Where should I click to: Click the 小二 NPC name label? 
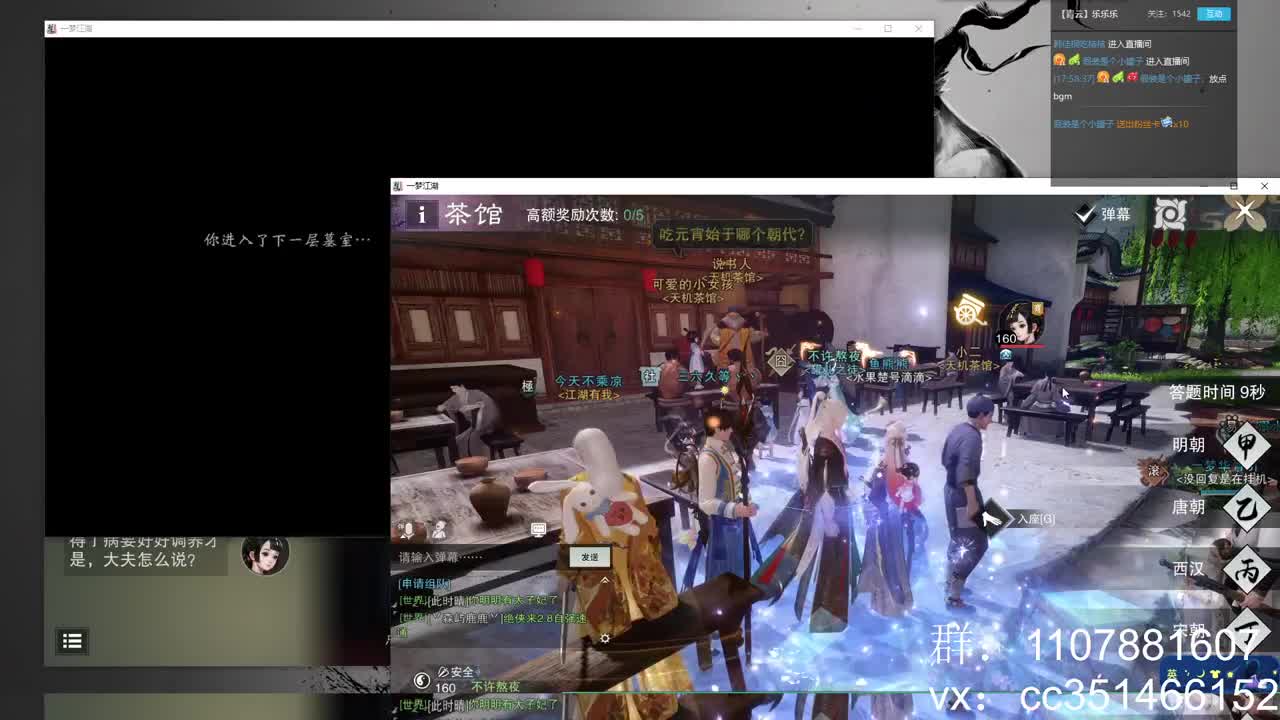click(x=968, y=353)
